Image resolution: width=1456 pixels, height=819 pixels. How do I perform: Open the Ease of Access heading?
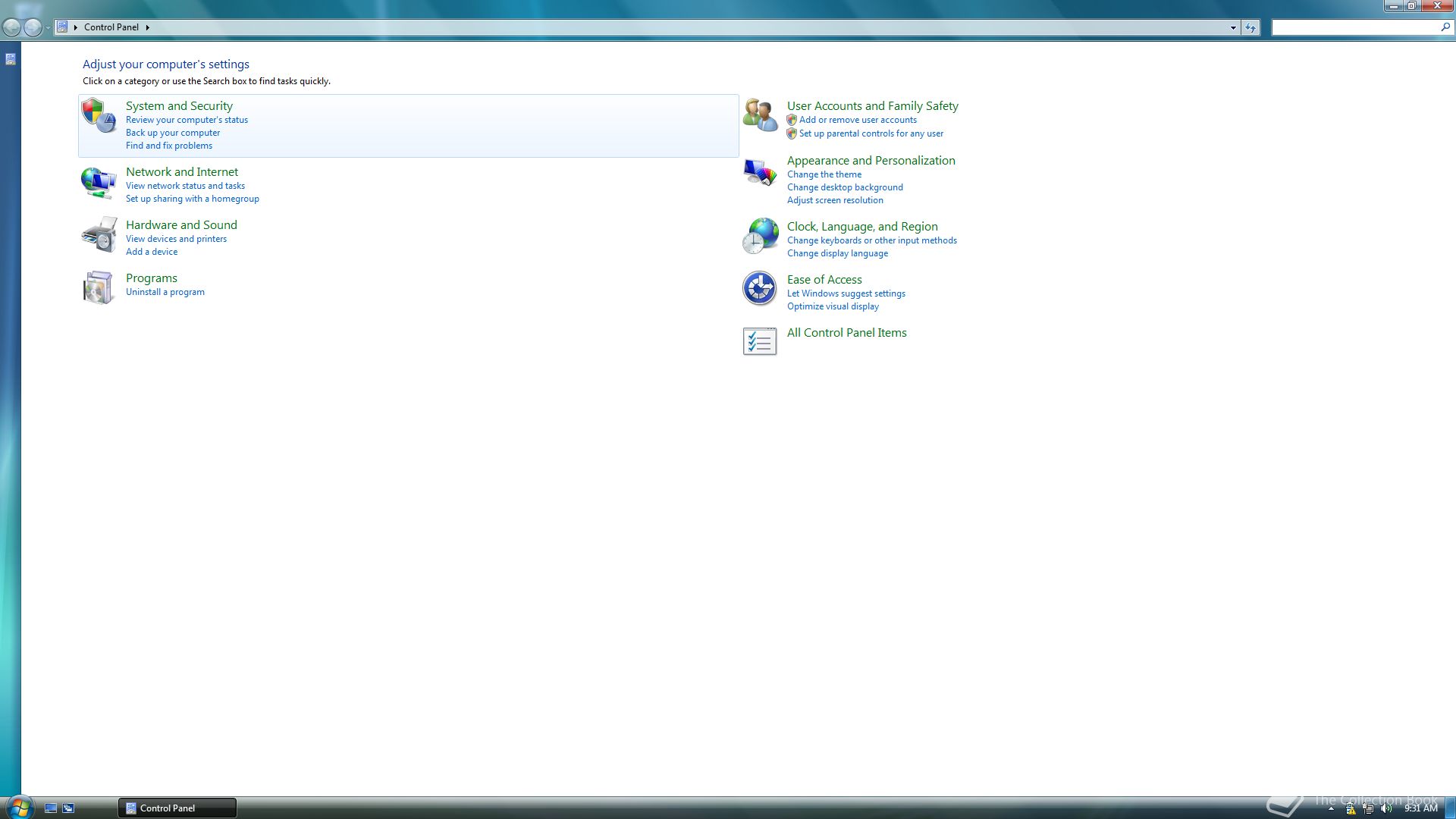click(x=824, y=280)
